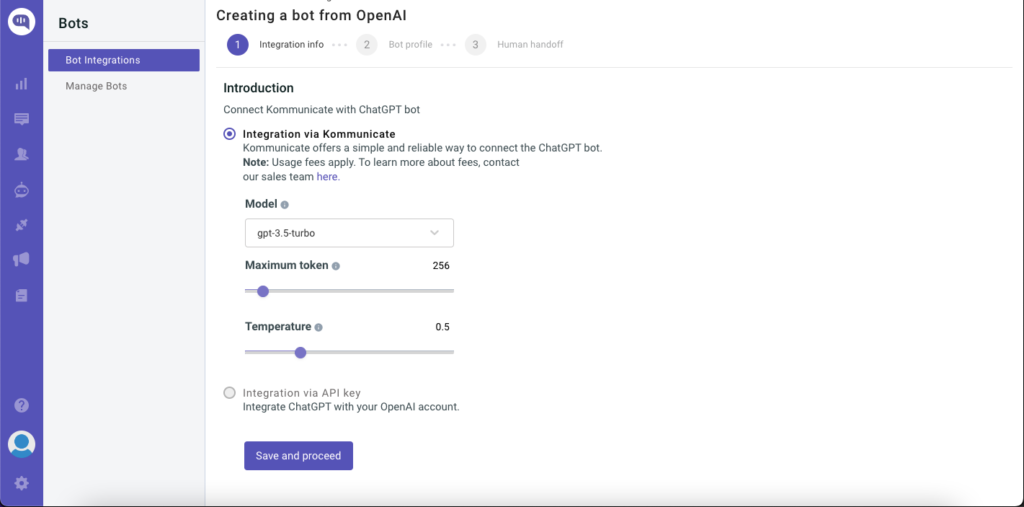The width and height of the screenshot is (1024, 507).
Task: Click the Maximum token slider handle
Action: pyautogui.click(x=263, y=291)
